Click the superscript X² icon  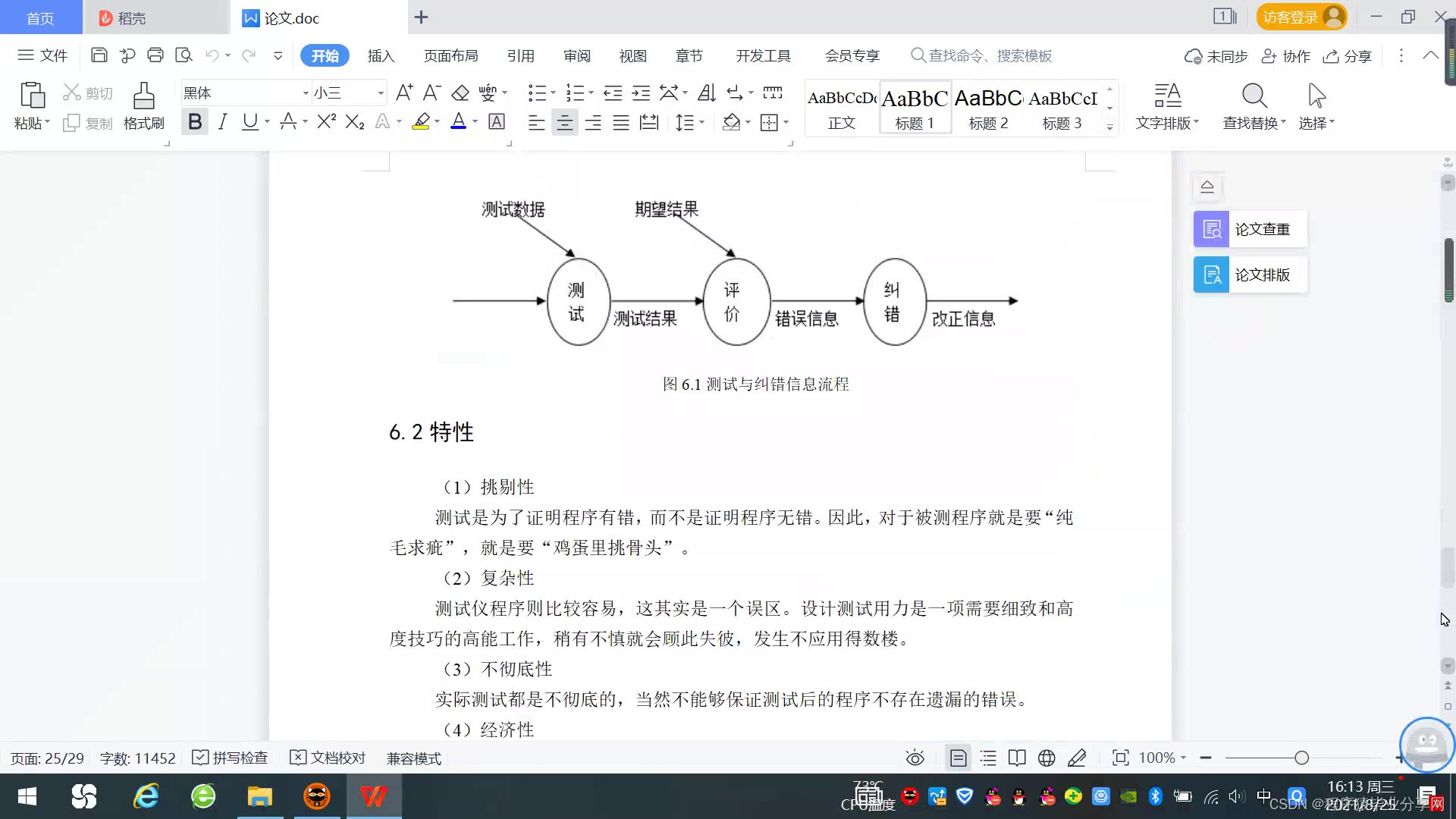click(326, 122)
